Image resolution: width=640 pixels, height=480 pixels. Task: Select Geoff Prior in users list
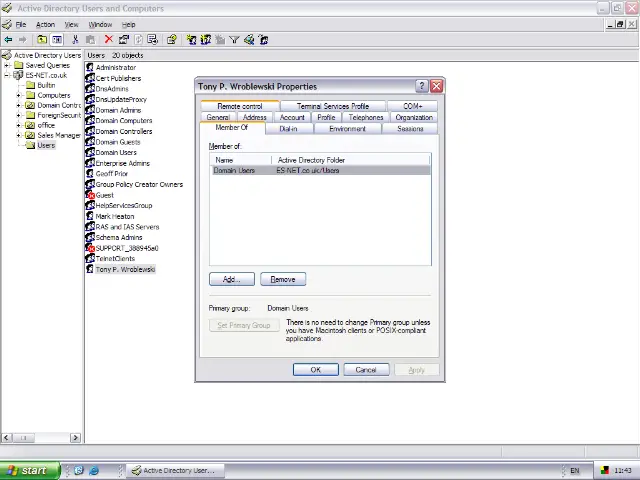[111, 173]
